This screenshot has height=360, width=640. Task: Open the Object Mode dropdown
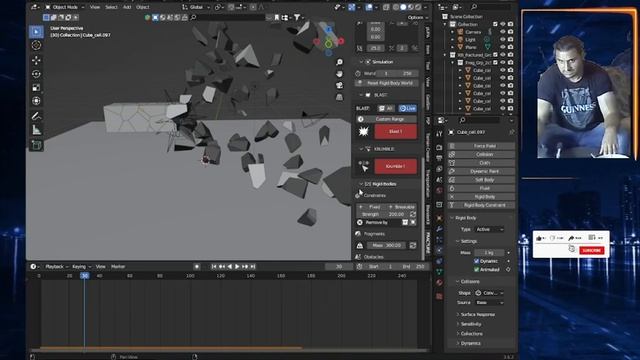click(x=64, y=7)
